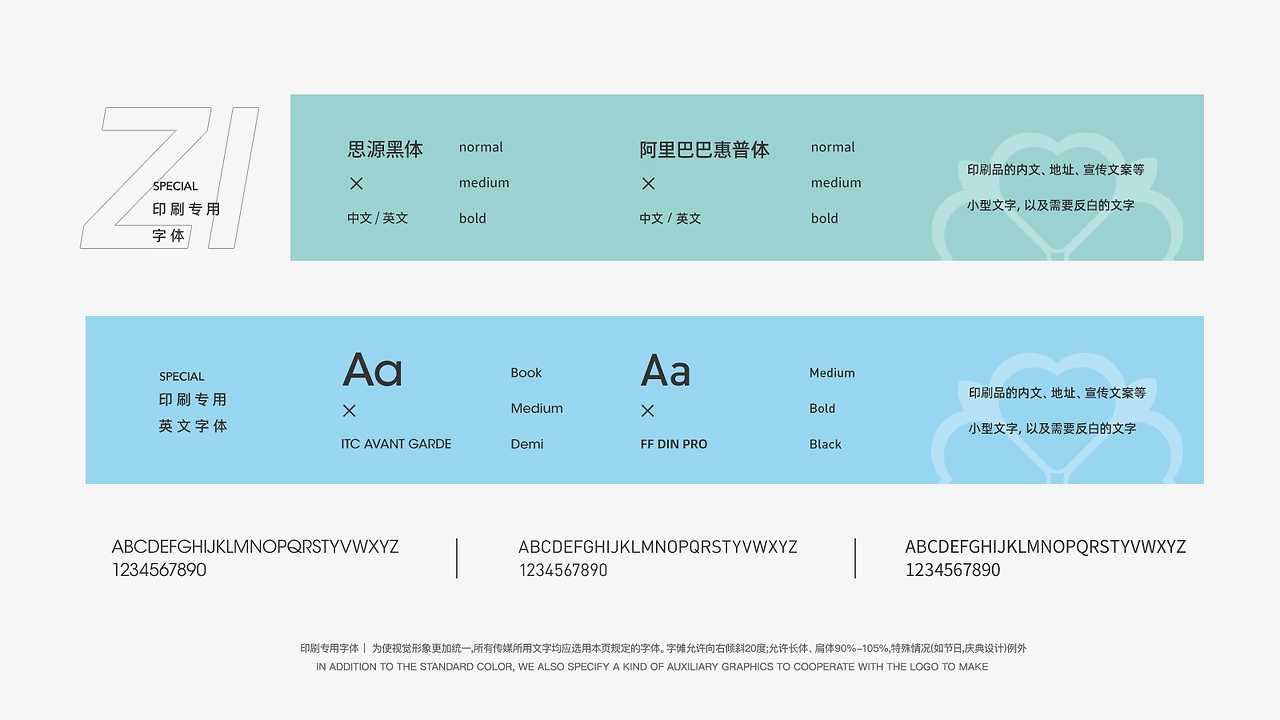
Task: Click 中文 / 英文 under 阿里巴巴惠普体
Action: click(x=670, y=218)
